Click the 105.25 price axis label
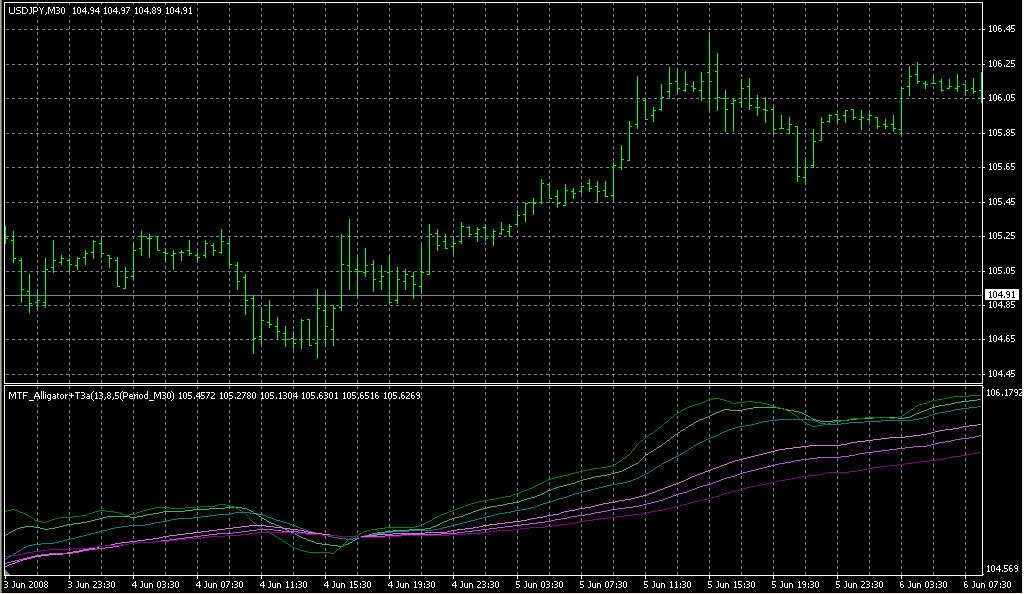Screen dimensions: 1024x594 click(1001, 236)
